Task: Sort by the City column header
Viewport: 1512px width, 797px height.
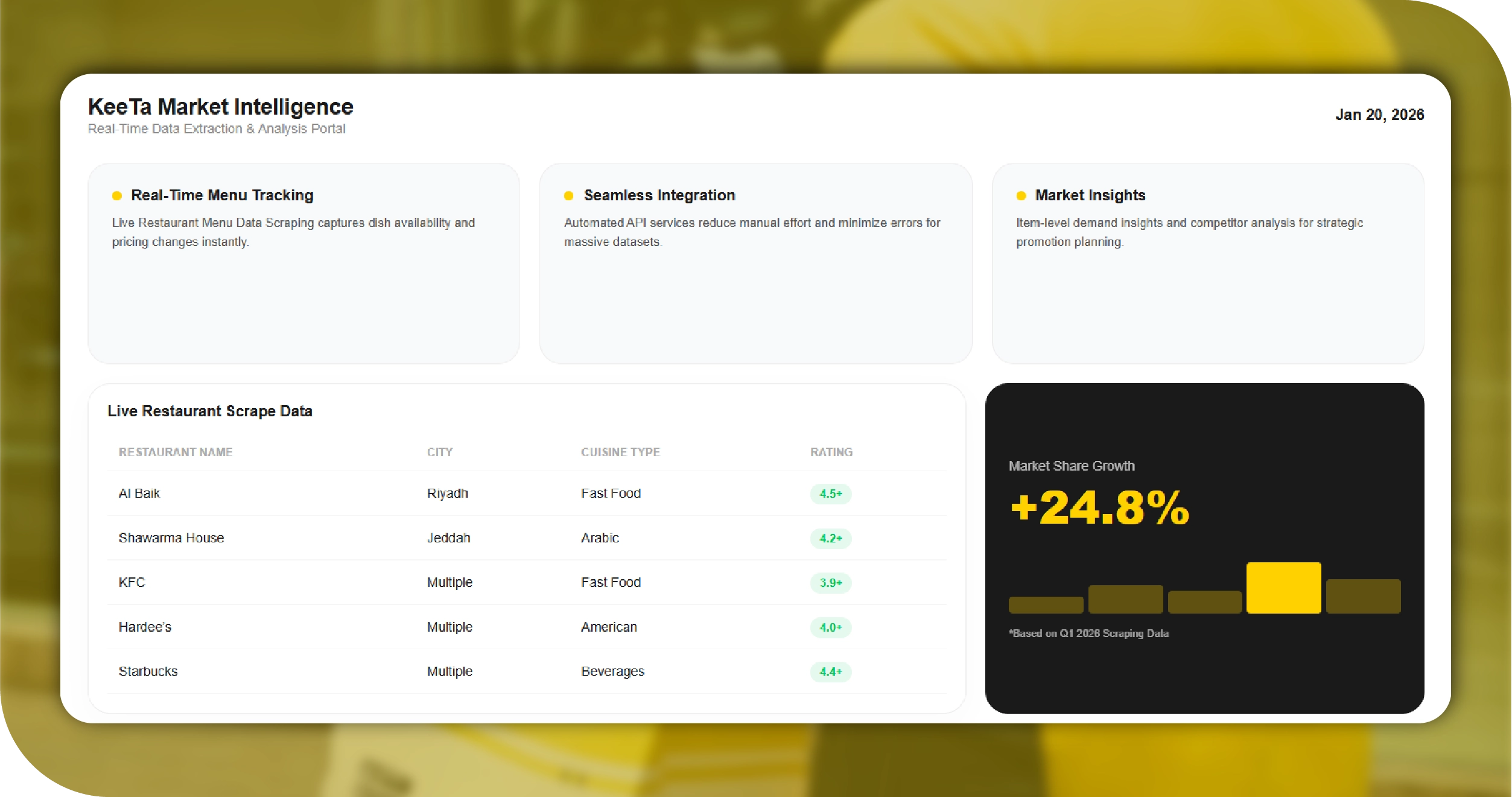Action: pos(440,452)
